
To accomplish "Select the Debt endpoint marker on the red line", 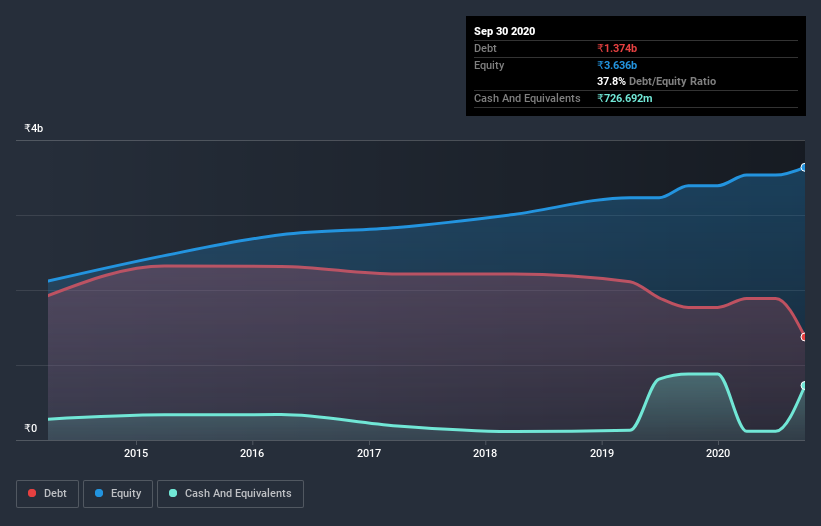I will [804, 337].
